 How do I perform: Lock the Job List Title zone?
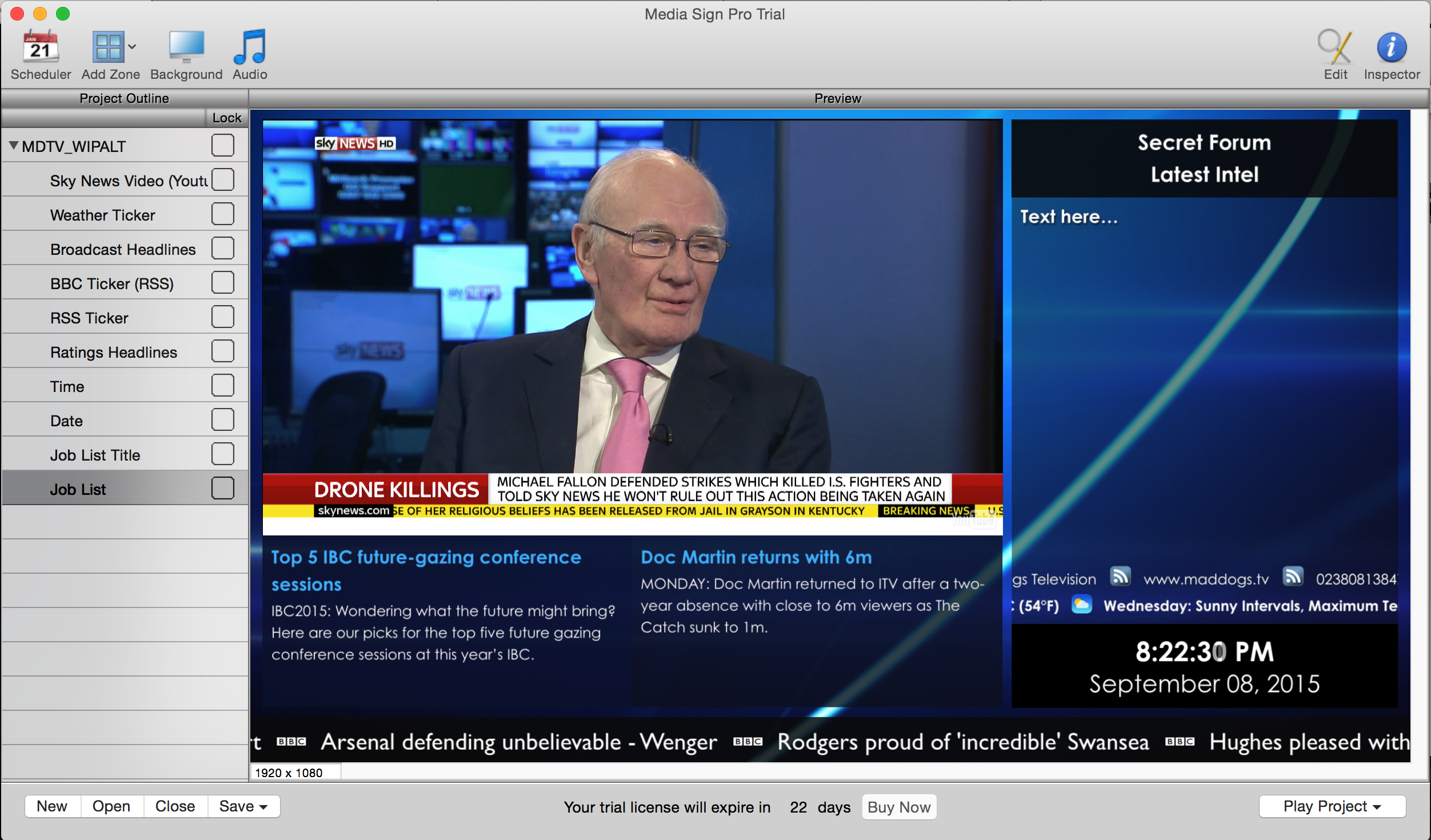click(222, 454)
